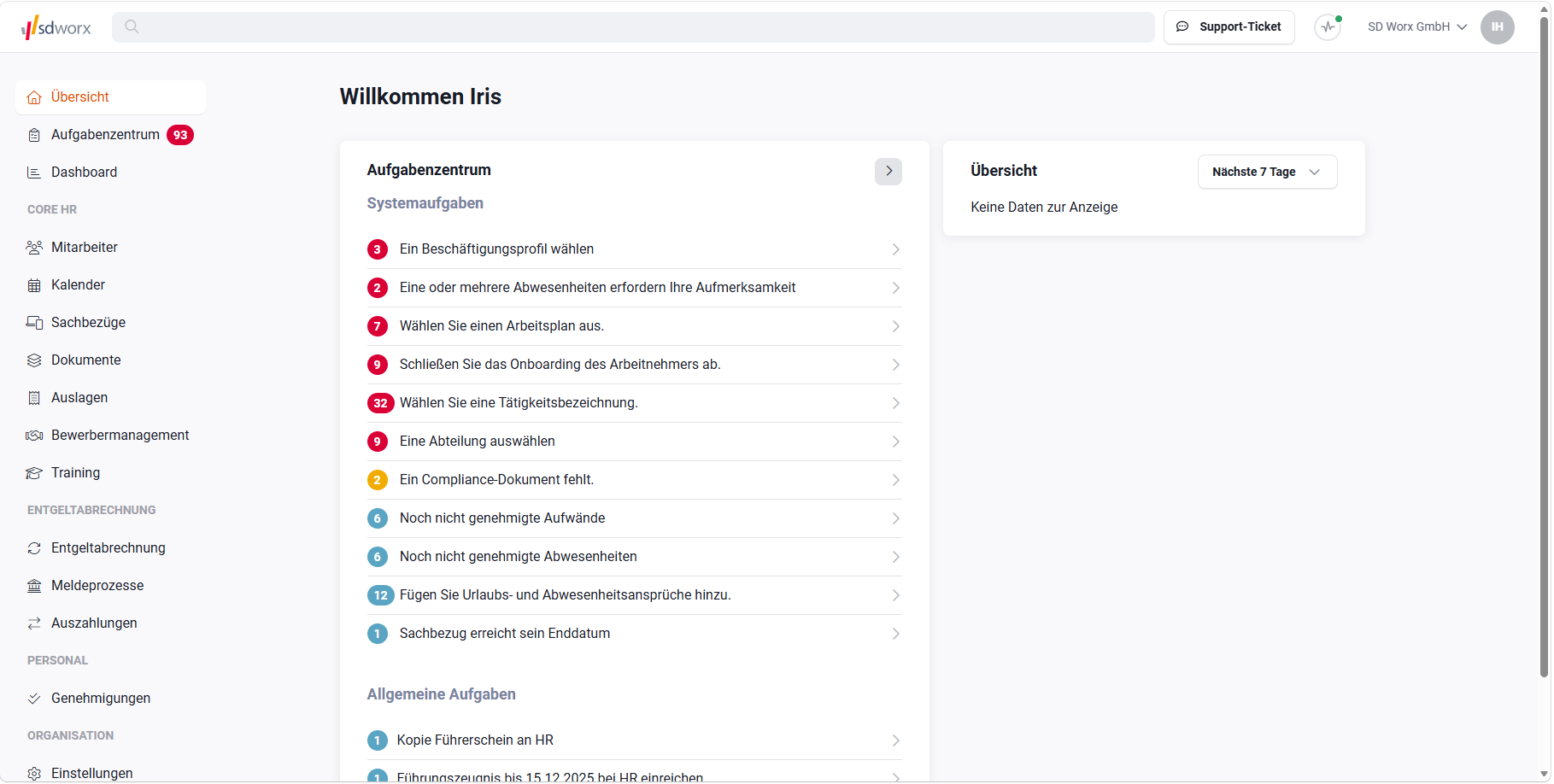Viewport: 1554px width, 784px height.
Task: Open 'Noch nicht genehmigte Abwesenheiten' task
Action: click(634, 557)
